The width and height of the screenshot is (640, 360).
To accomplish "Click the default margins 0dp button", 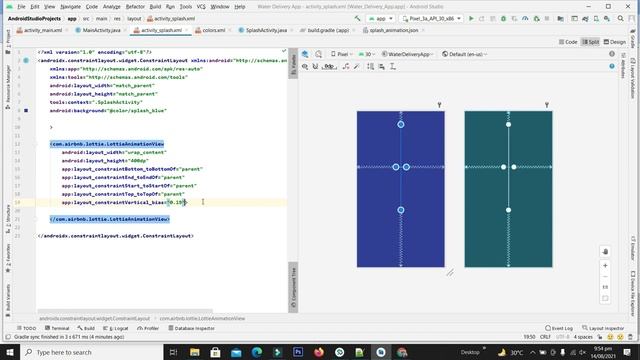I will [329, 66].
